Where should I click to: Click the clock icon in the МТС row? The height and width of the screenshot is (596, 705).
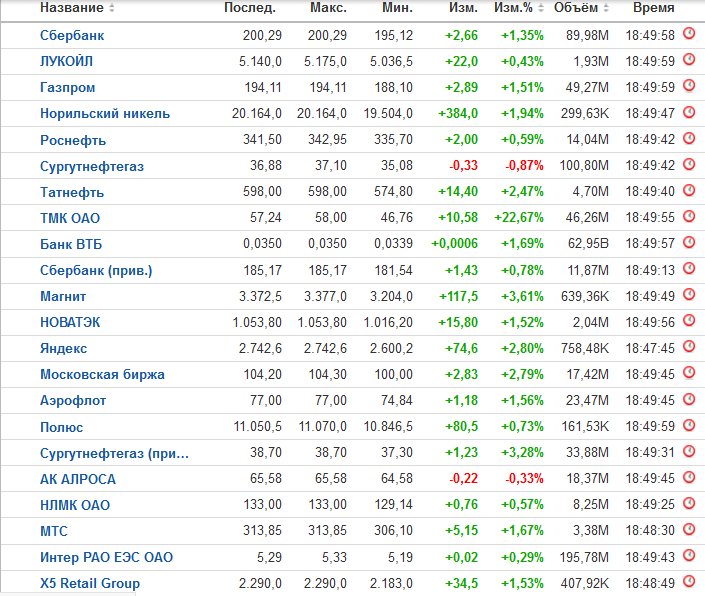click(689, 529)
